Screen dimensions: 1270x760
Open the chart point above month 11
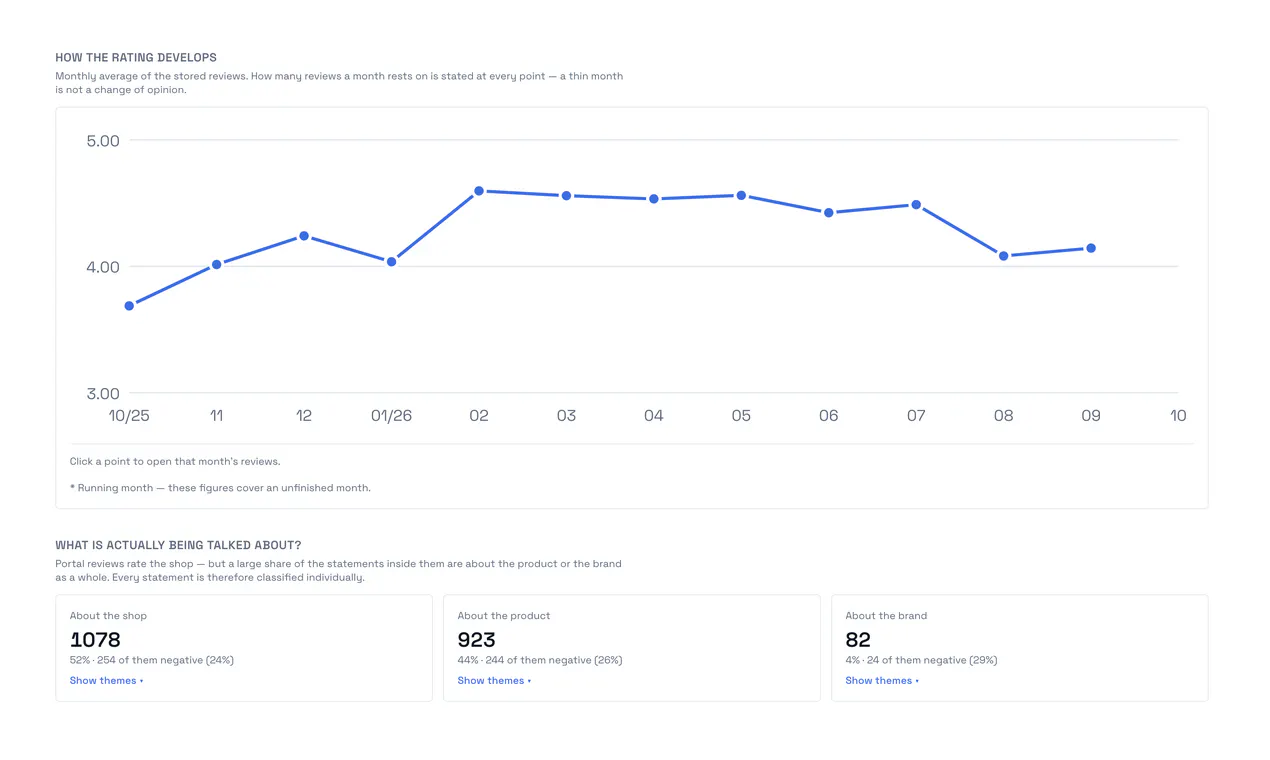tap(216, 264)
